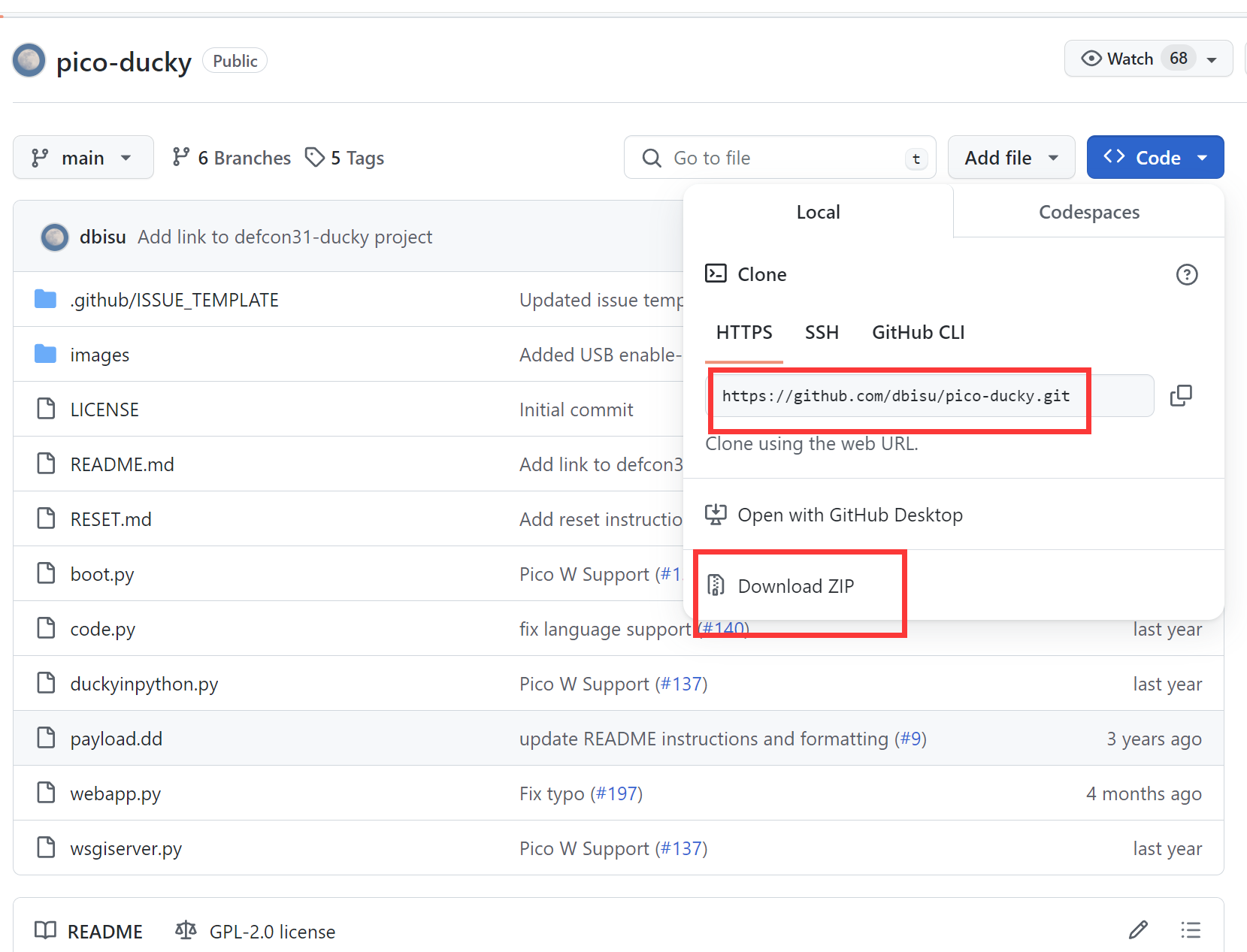Image resolution: width=1247 pixels, height=952 pixels.
Task: Click the Go to file search field
Action: coord(779,158)
